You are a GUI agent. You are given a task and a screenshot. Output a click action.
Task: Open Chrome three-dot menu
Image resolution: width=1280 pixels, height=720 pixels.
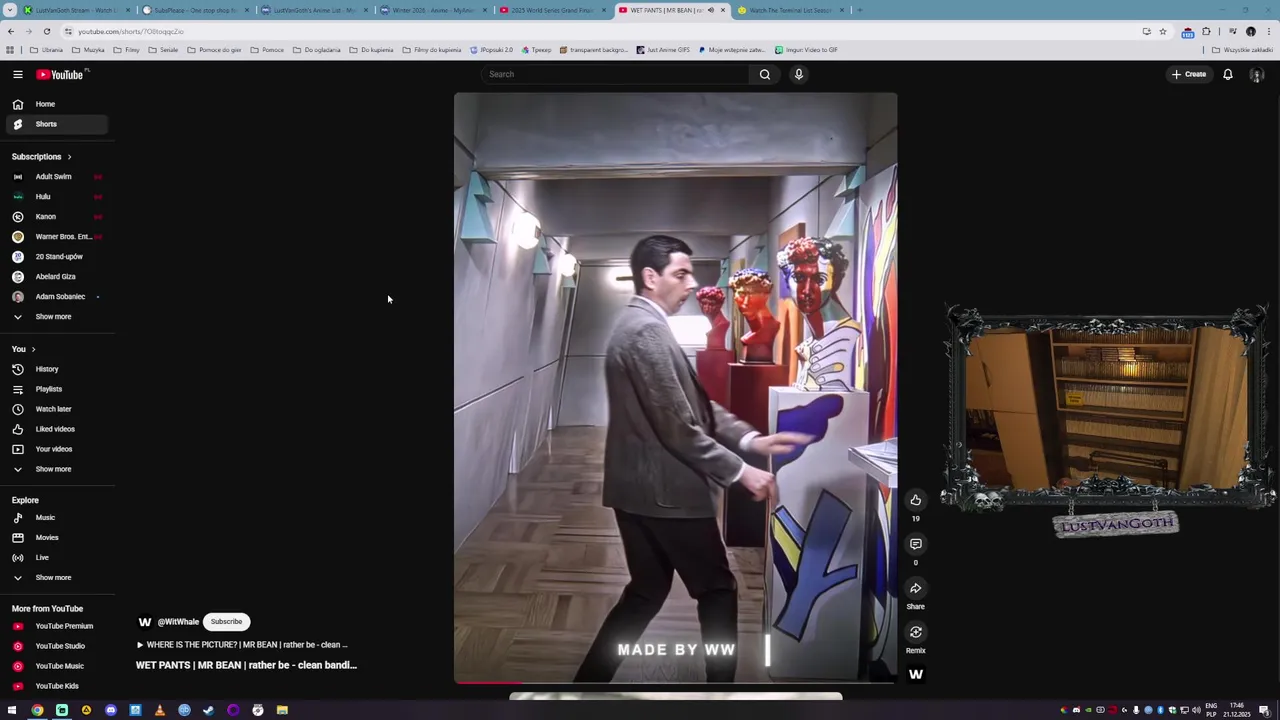(x=1268, y=31)
